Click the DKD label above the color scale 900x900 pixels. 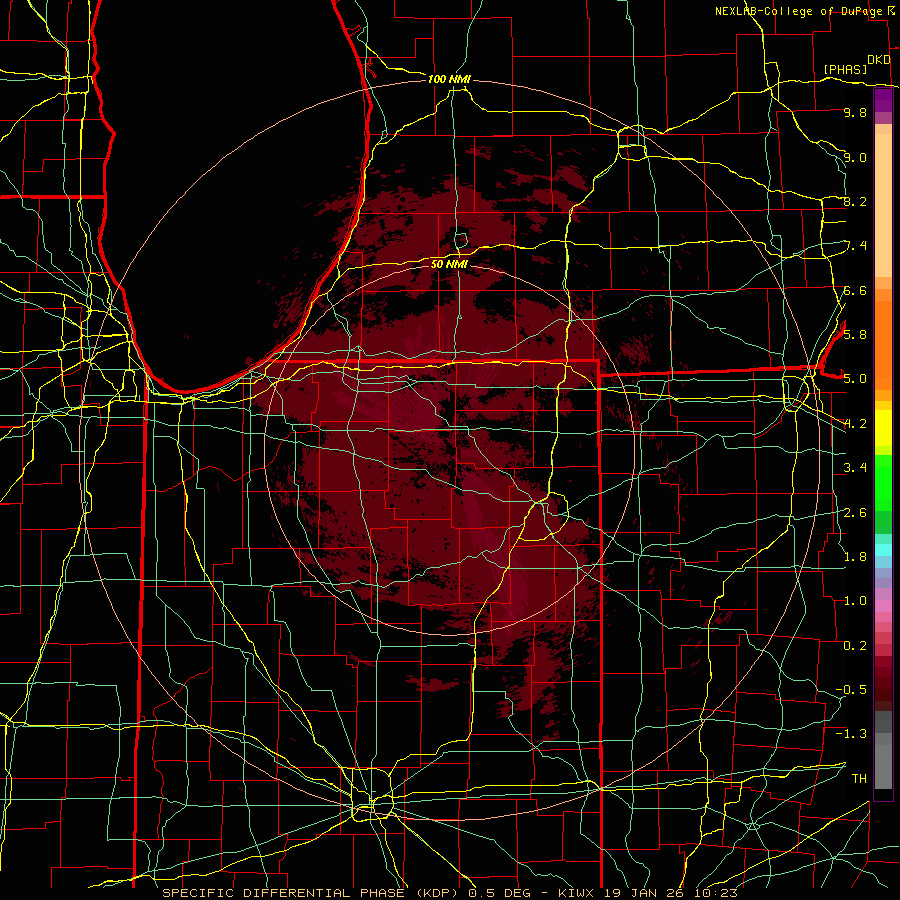(879, 60)
